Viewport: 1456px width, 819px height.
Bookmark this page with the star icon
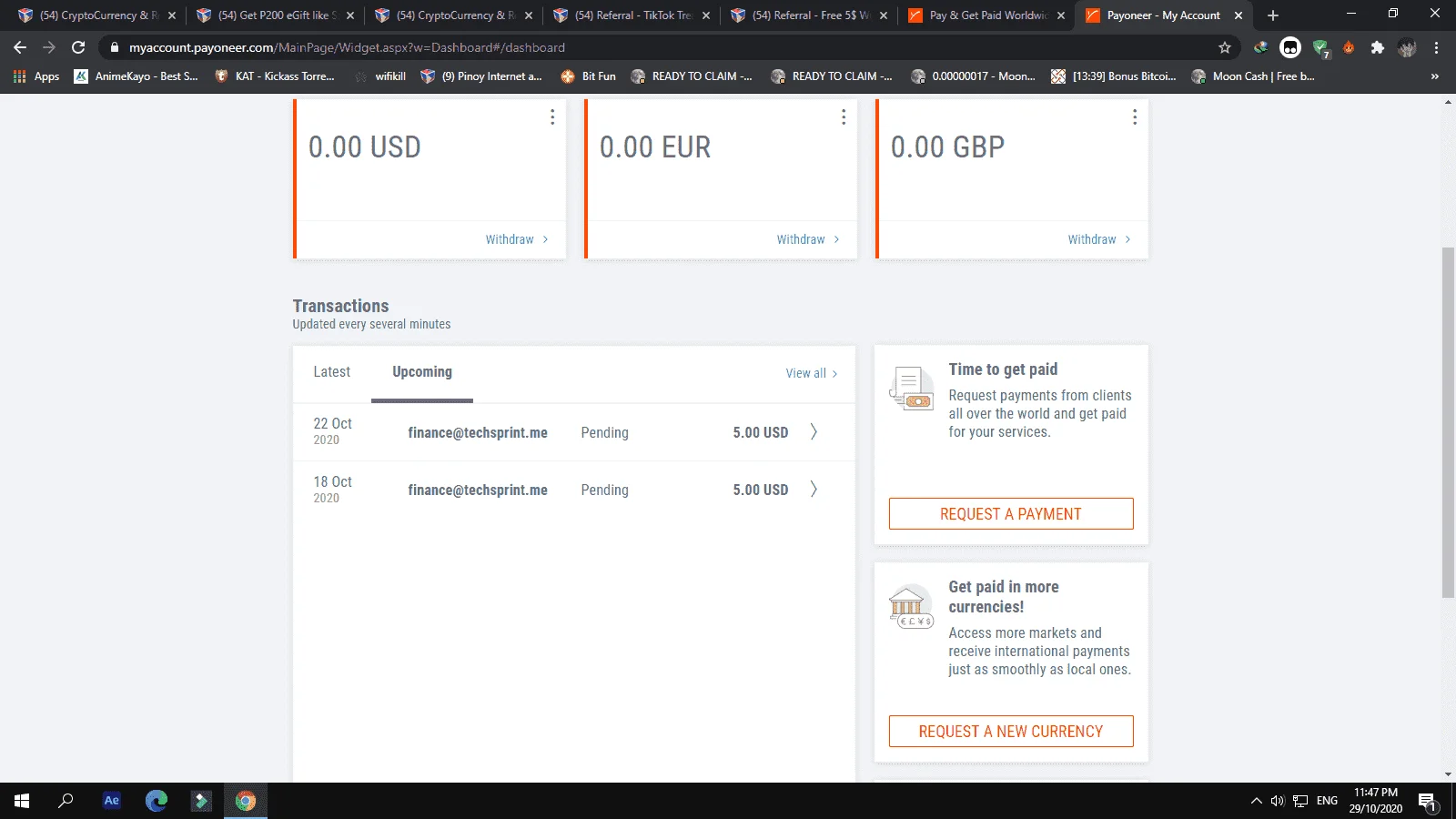1225,47
